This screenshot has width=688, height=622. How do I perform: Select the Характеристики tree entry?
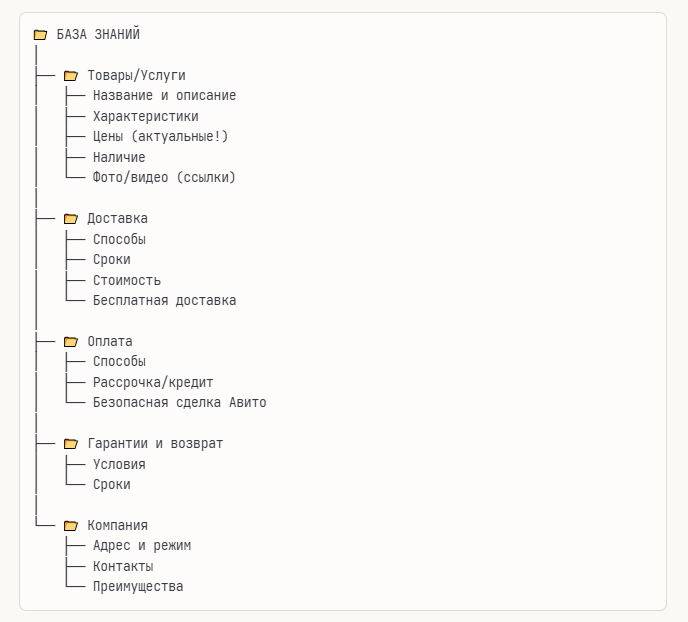pyautogui.click(x=145, y=117)
